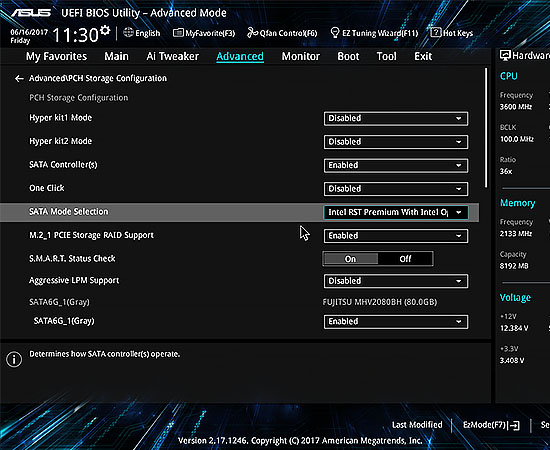Open M.2_1 PCIE Storage RAID Support dropdown

[x=396, y=236]
